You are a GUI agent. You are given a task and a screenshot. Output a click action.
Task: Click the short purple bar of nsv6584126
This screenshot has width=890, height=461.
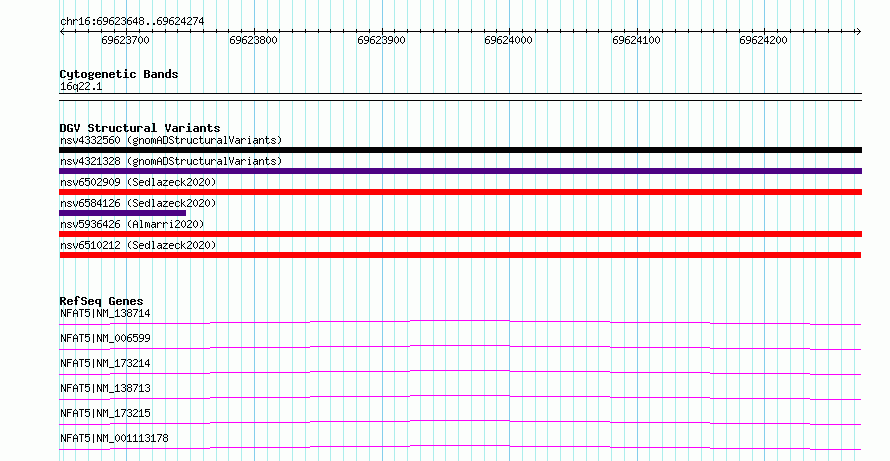pyautogui.click(x=123, y=213)
